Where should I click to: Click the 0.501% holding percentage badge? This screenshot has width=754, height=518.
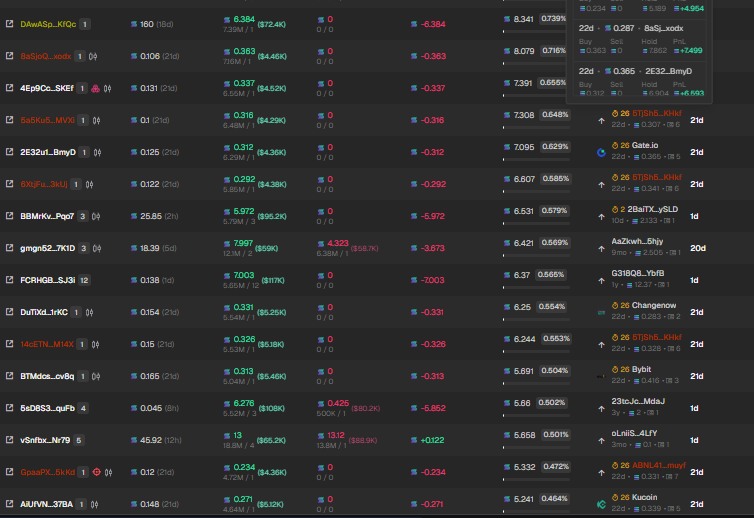click(555, 434)
